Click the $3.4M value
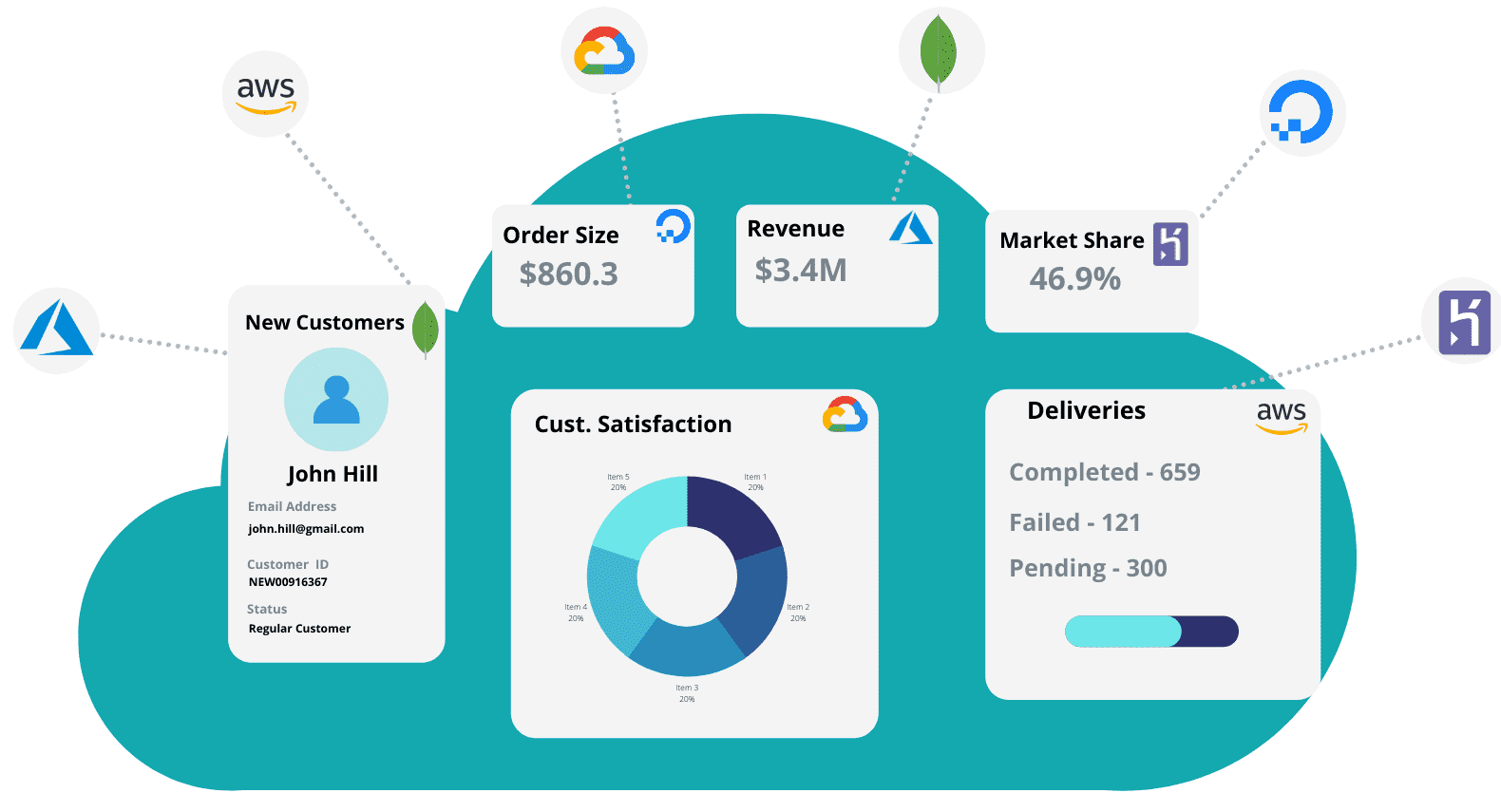1501x812 pixels. (801, 271)
